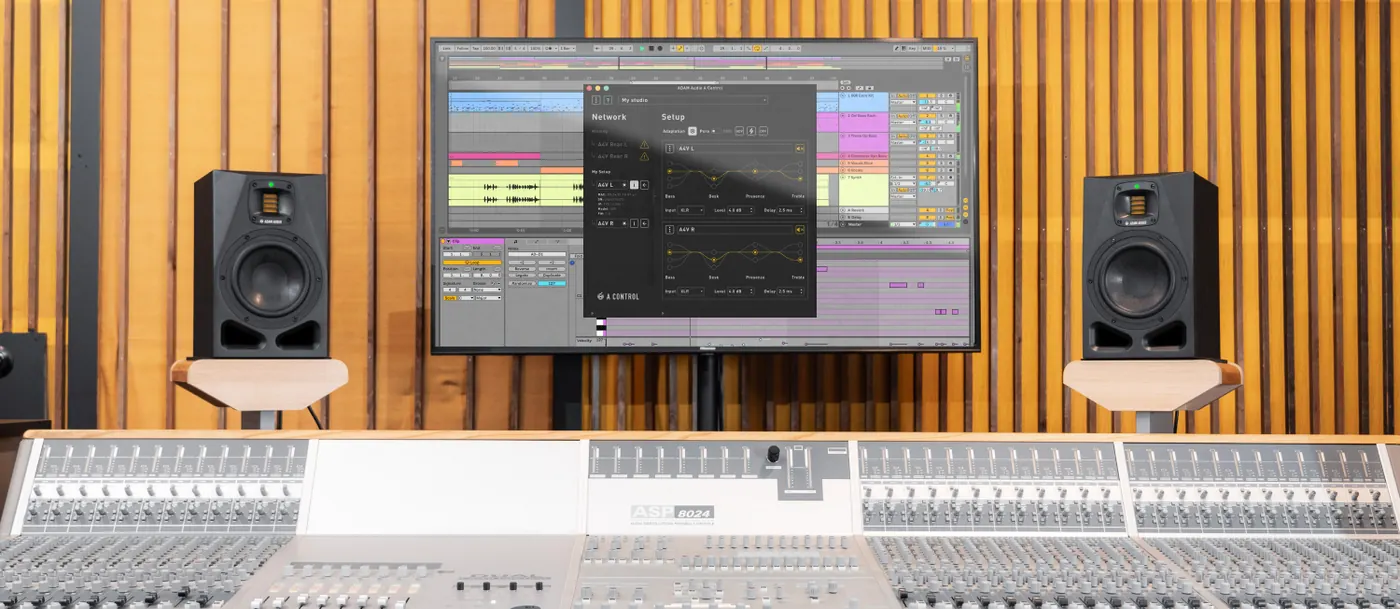Mute the A4V R speaker

point(799,229)
